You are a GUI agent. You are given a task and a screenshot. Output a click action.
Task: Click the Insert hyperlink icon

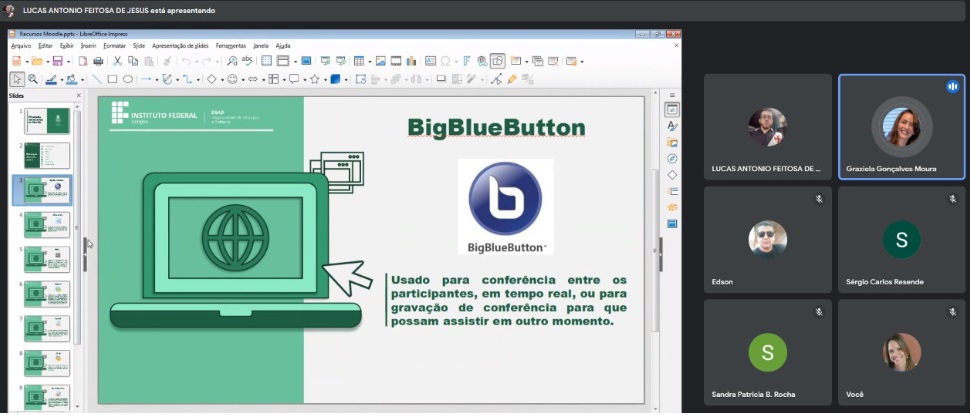coord(483,61)
